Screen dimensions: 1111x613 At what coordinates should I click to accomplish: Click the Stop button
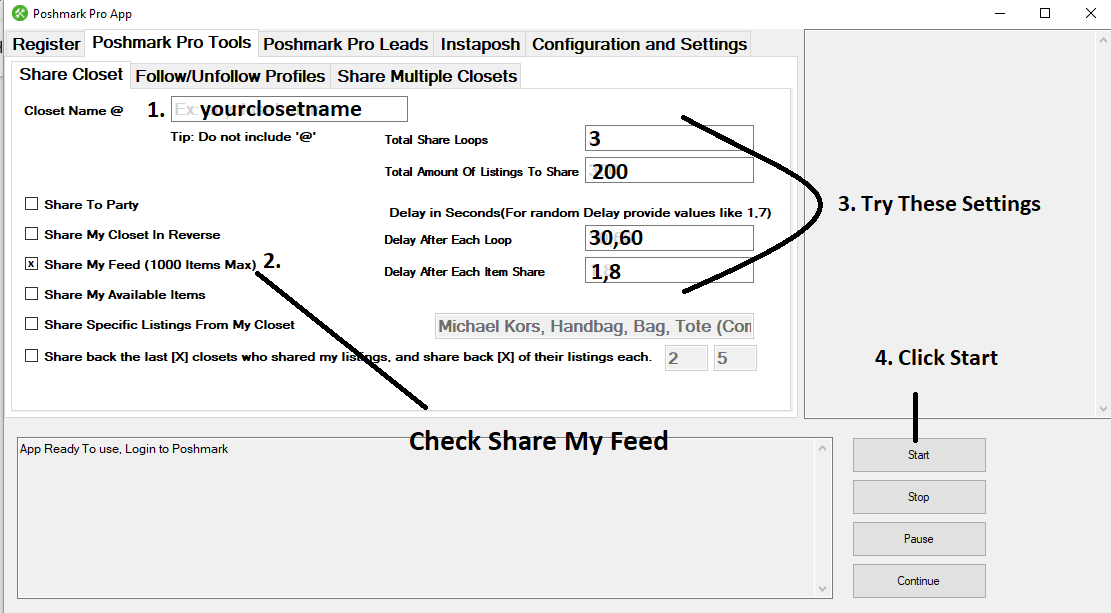(919, 497)
